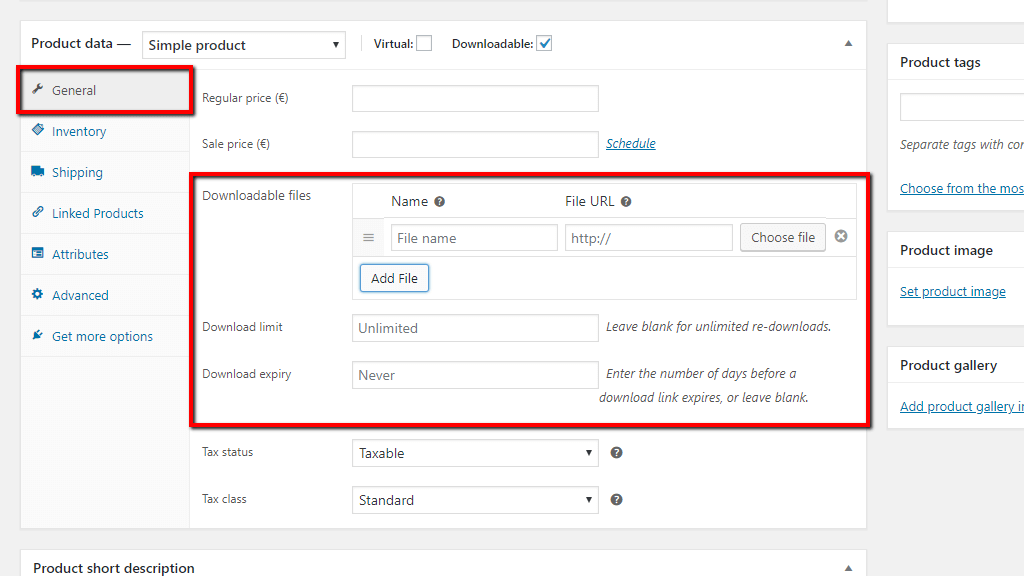1024x576 pixels.
Task: Open the Tax class Standard dropdown
Action: point(475,500)
